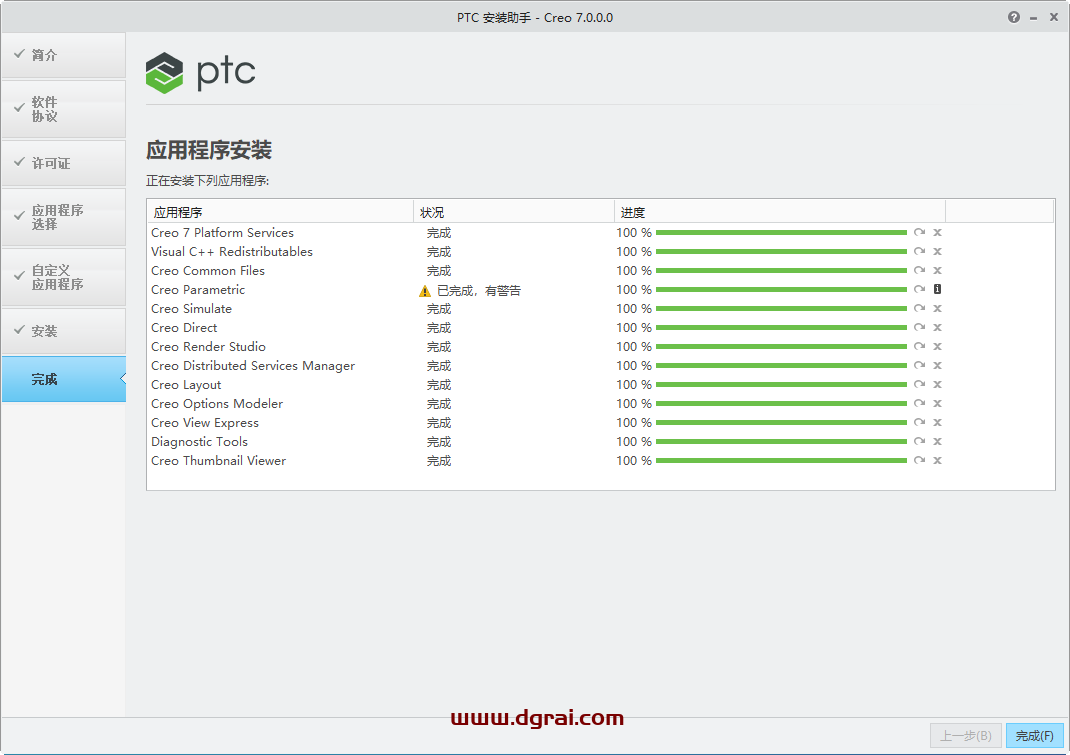Select the Creo Distributed Services Manager row name
1070x755 pixels.
[x=253, y=366]
